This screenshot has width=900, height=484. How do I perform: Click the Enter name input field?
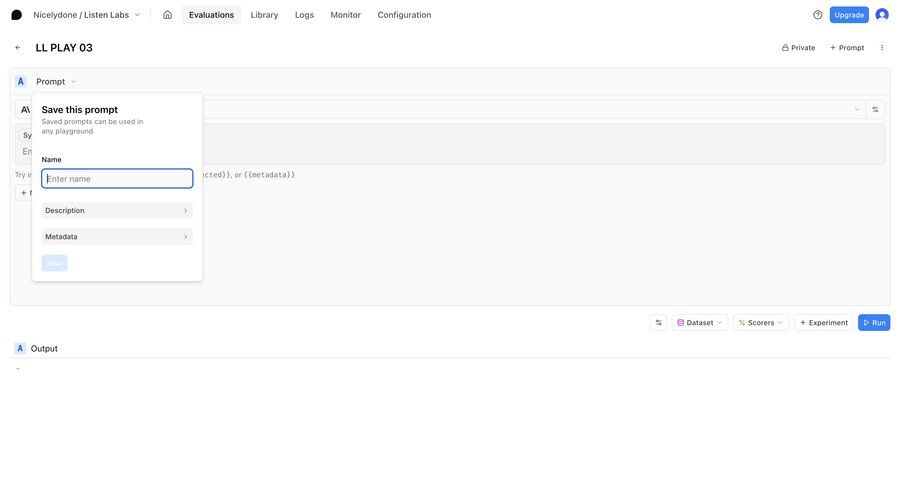(x=117, y=179)
